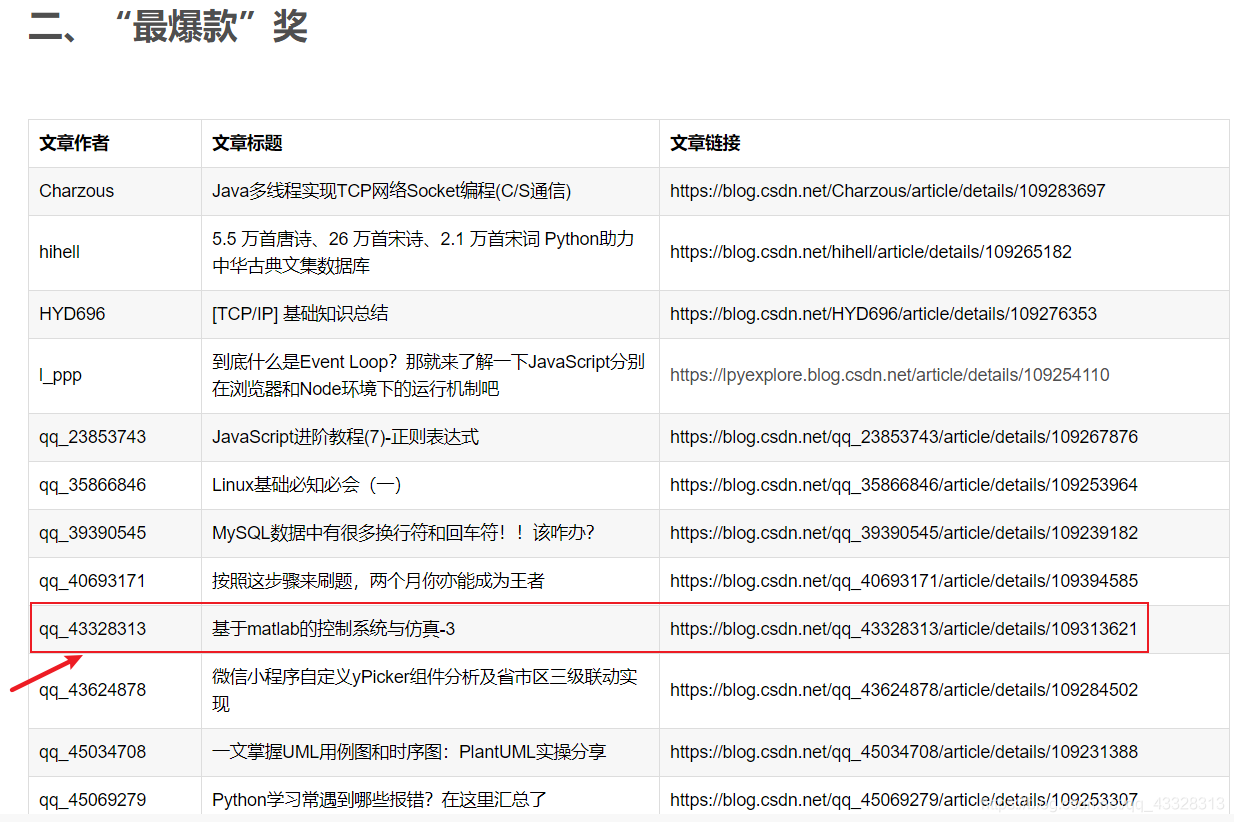Open the qq_43328313 article link
This screenshot has width=1234, height=822.
coord(904,629)
